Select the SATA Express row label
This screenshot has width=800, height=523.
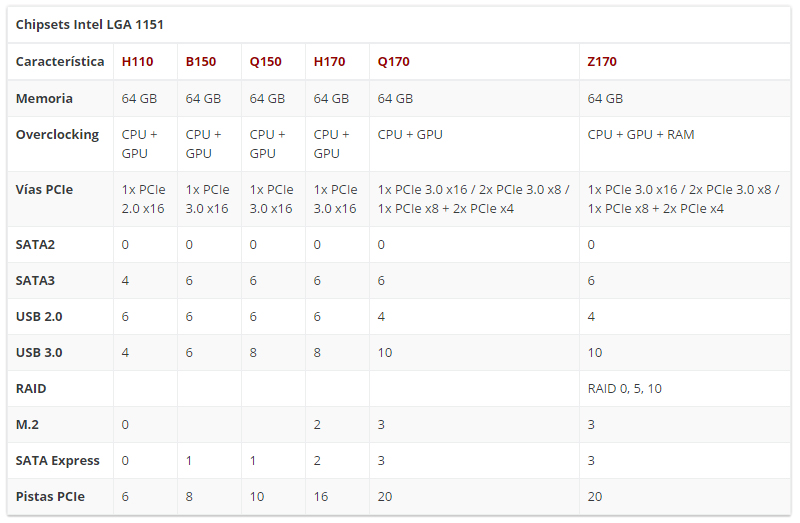click(57, 461)
